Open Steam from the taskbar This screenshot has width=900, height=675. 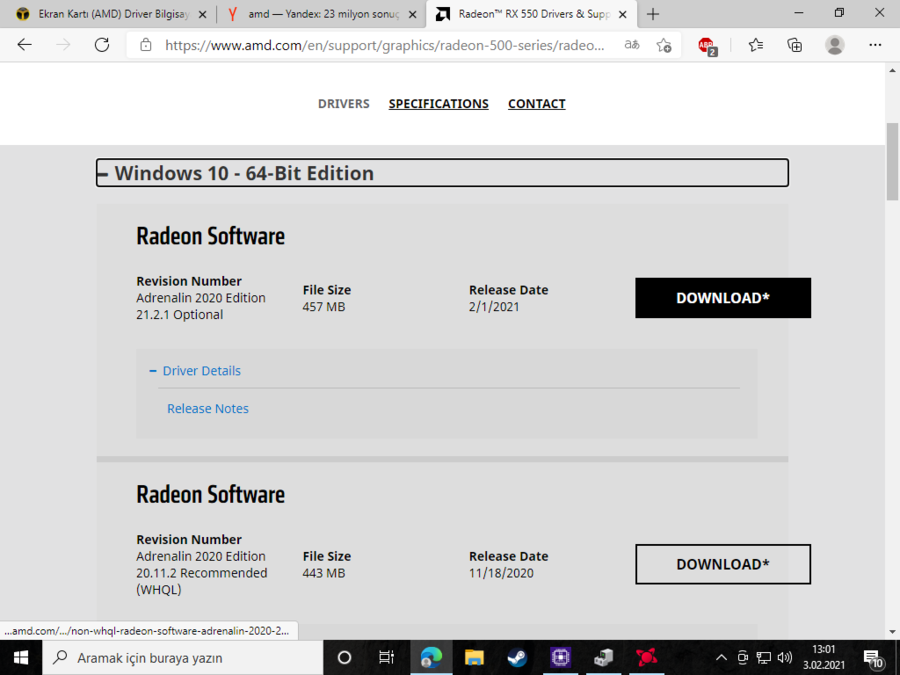tap(517, 658)
